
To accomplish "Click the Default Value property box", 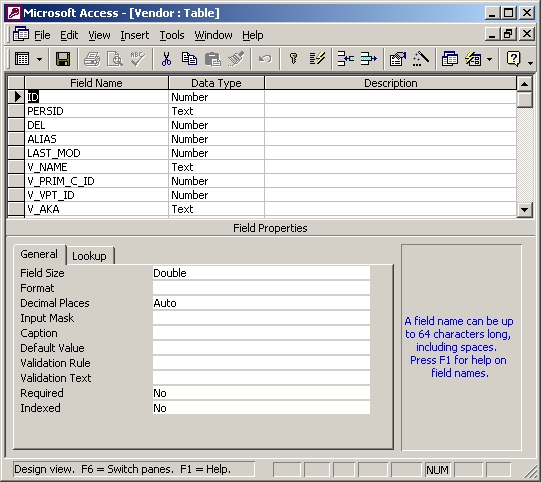I will (x=261, y=348).
